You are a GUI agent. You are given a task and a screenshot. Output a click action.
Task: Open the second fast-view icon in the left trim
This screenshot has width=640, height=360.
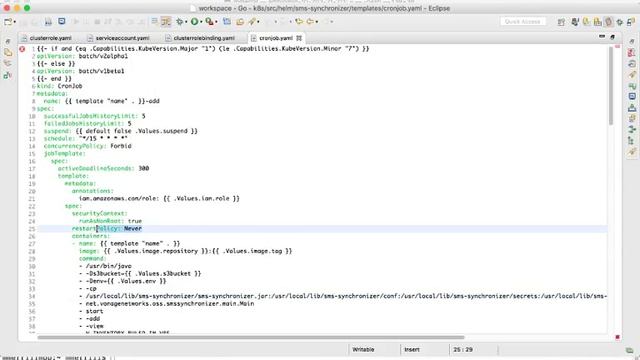8,53
